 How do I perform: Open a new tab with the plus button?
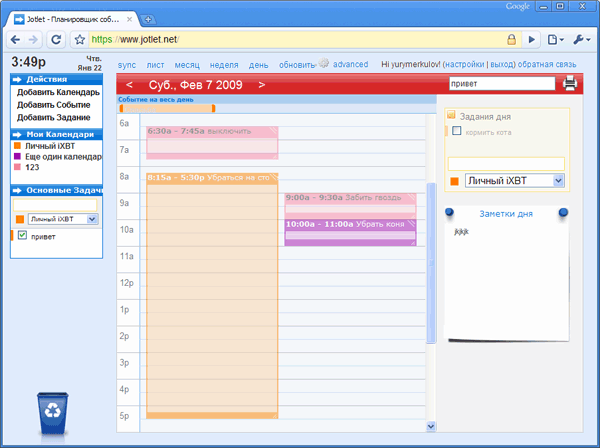tap(148, 20)
